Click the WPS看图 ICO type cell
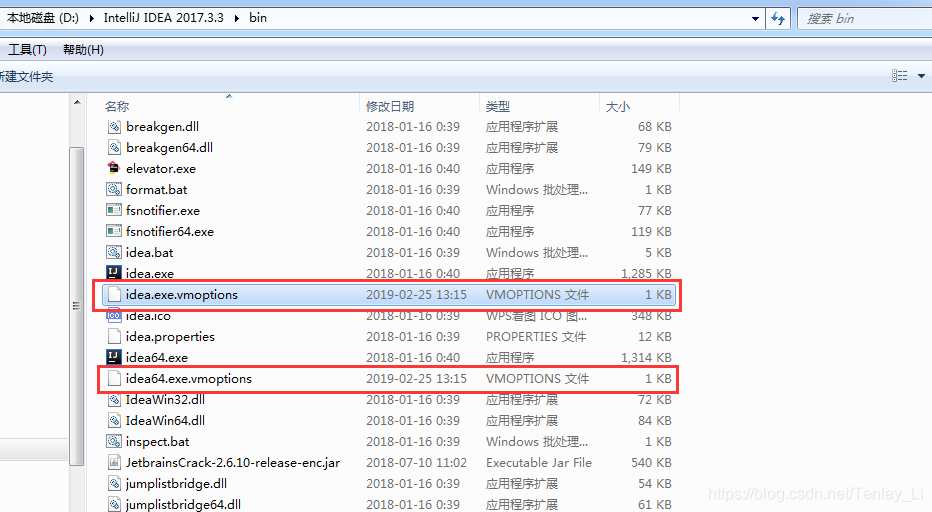The width and height of the screenshot is (932, 512). tap(537, 316)
